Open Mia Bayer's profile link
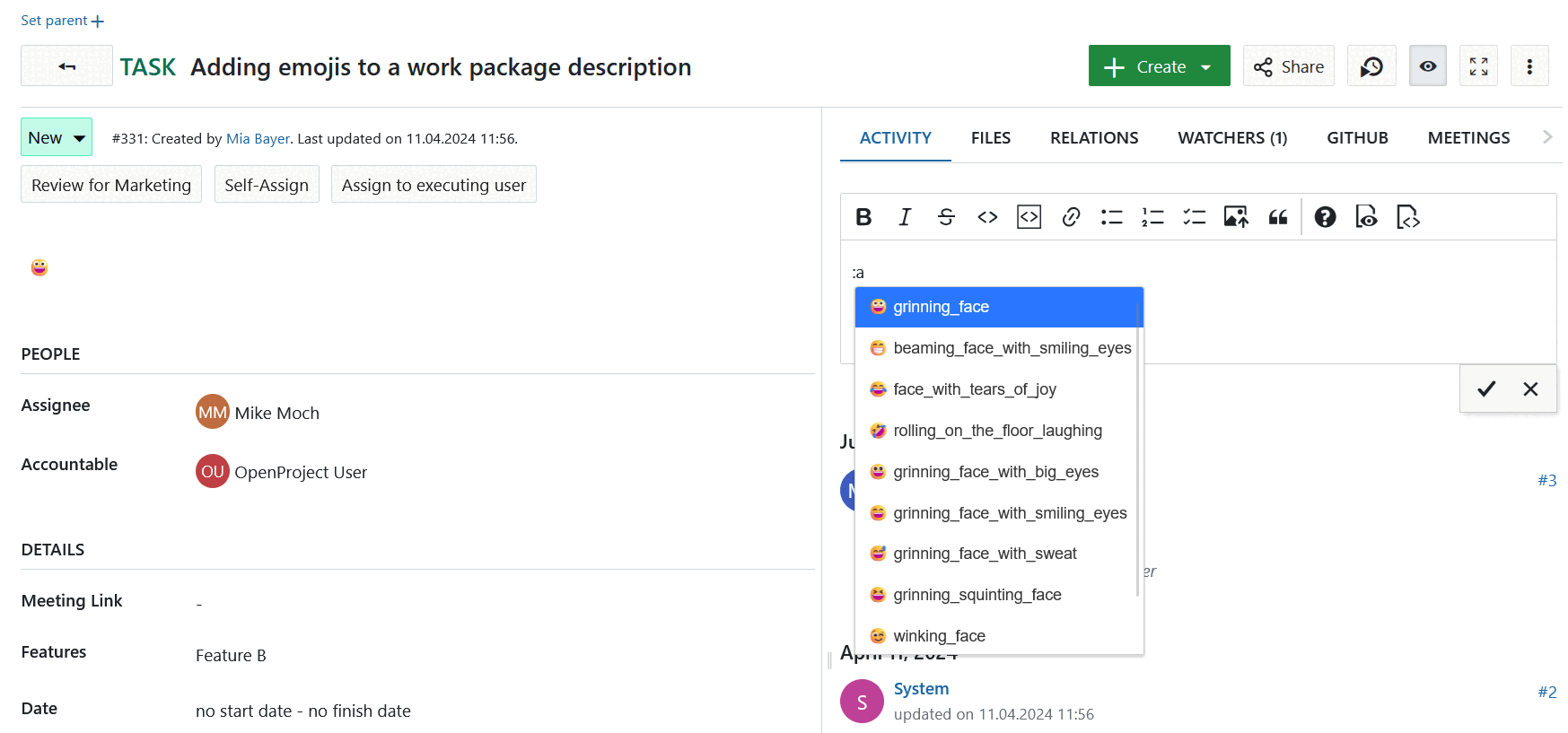The width and height of the screenshot is (1568, 733). coord(258,139)
